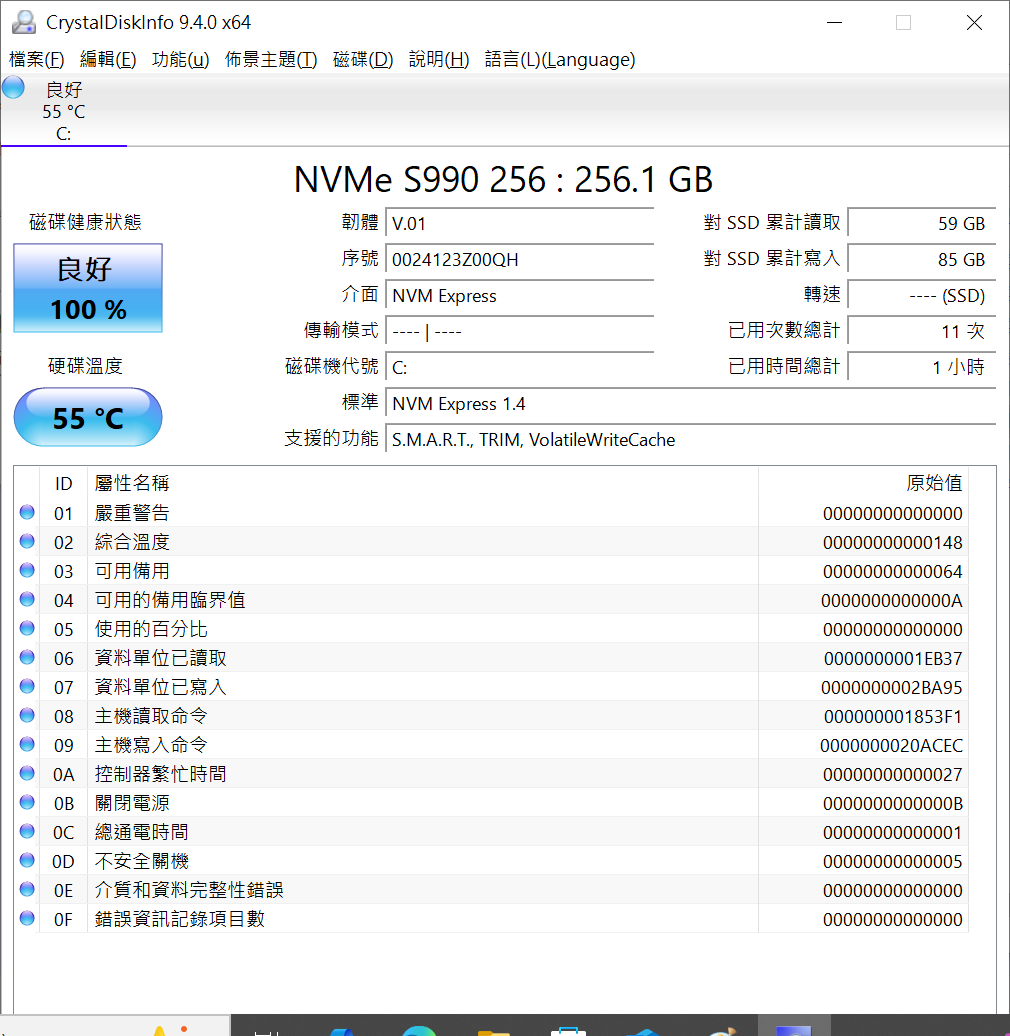Open the 說明(H) menu

(x=439, y=59)
